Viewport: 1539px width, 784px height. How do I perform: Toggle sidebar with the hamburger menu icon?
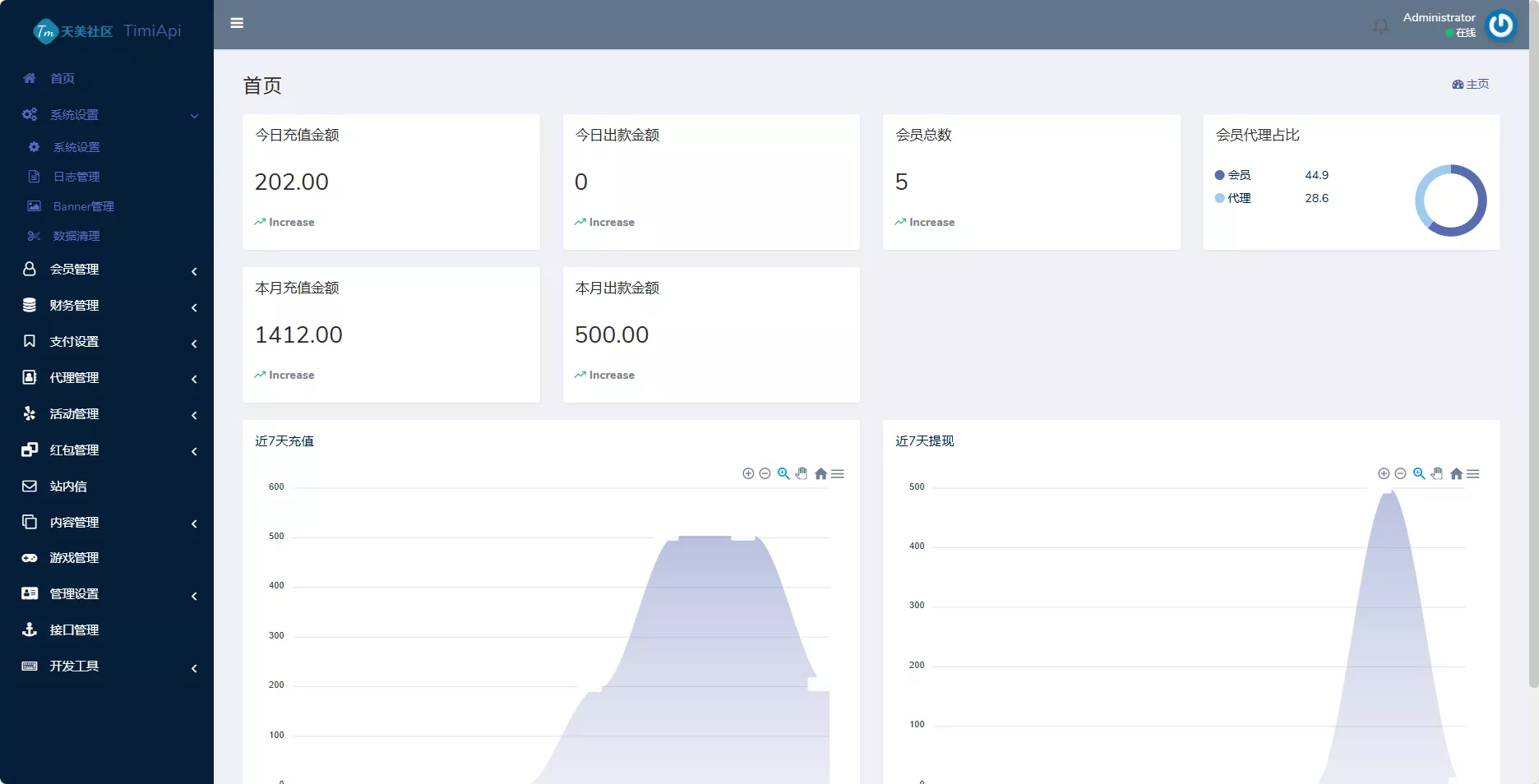[x=237, y=23]
